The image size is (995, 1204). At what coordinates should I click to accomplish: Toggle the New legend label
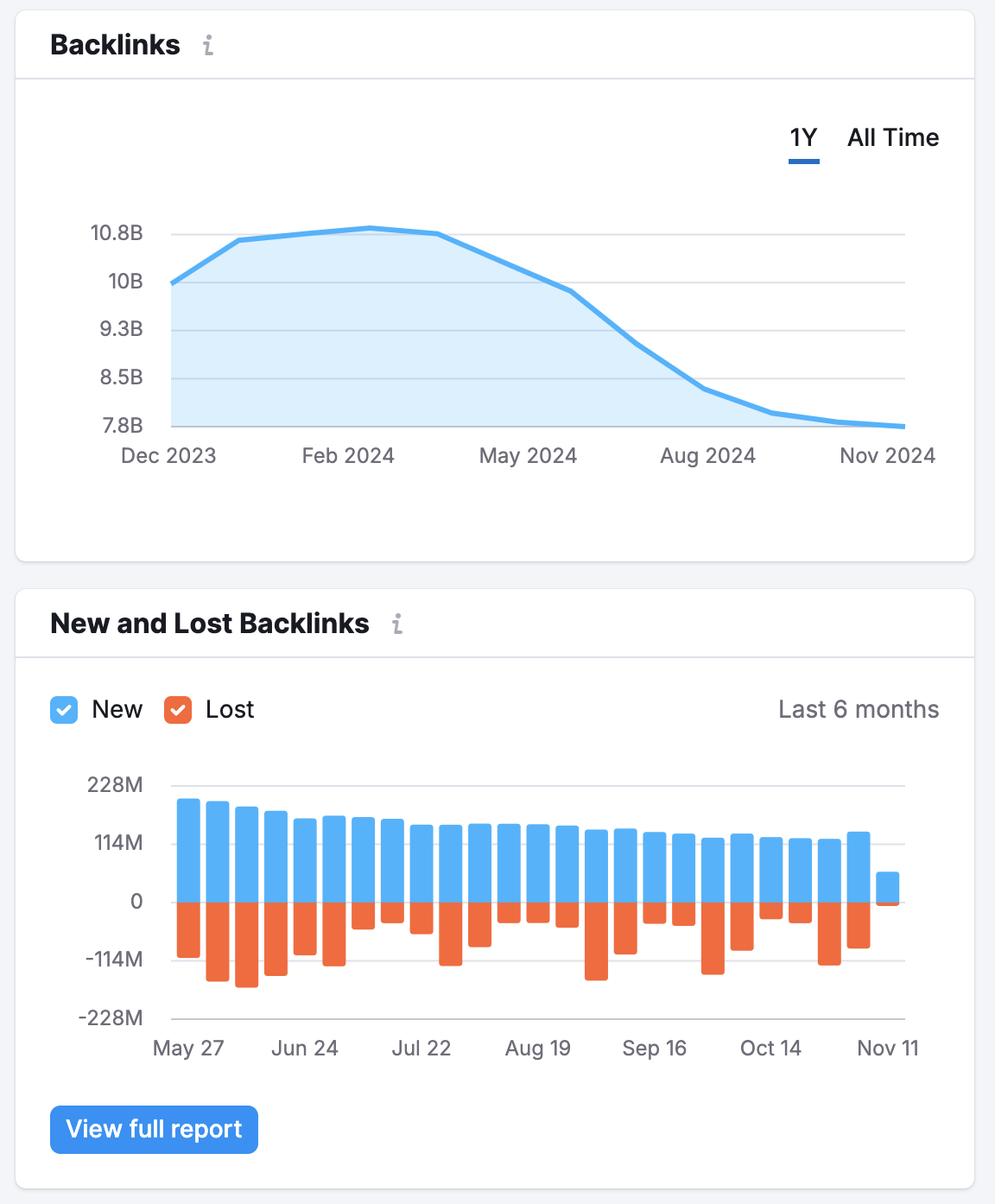[117, 709]
